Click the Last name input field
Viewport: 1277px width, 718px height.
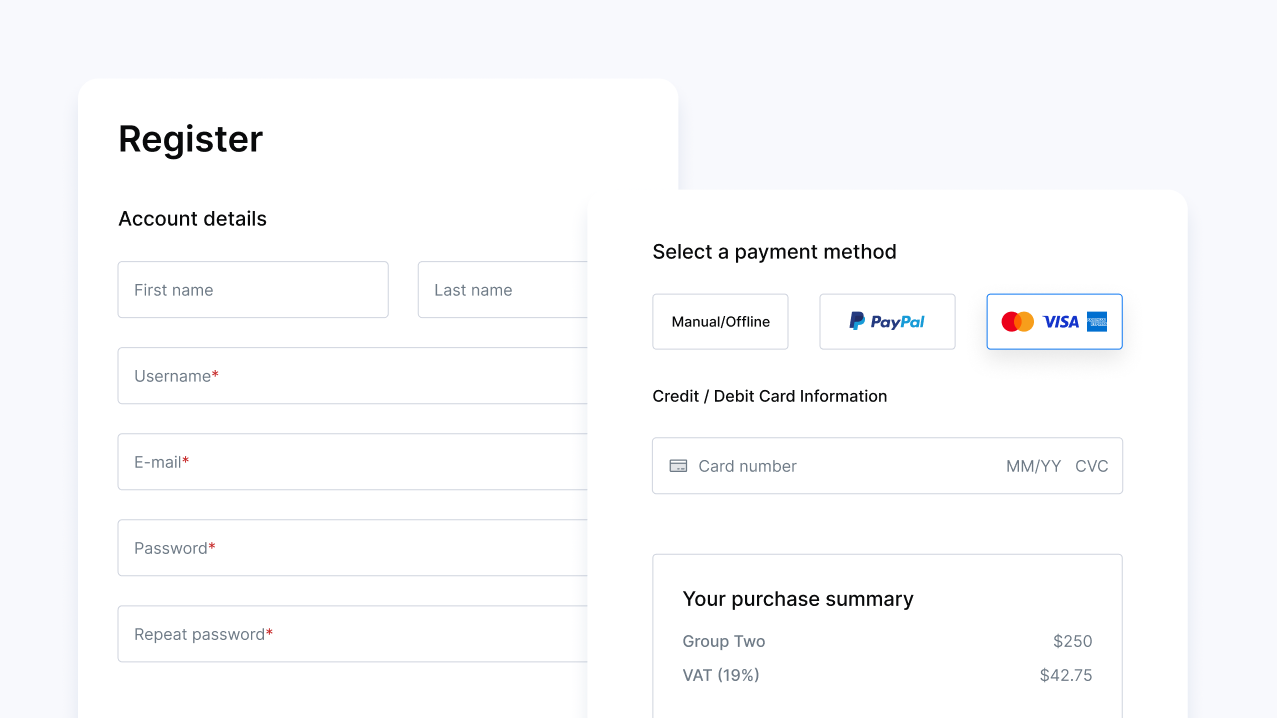point(503,290)
